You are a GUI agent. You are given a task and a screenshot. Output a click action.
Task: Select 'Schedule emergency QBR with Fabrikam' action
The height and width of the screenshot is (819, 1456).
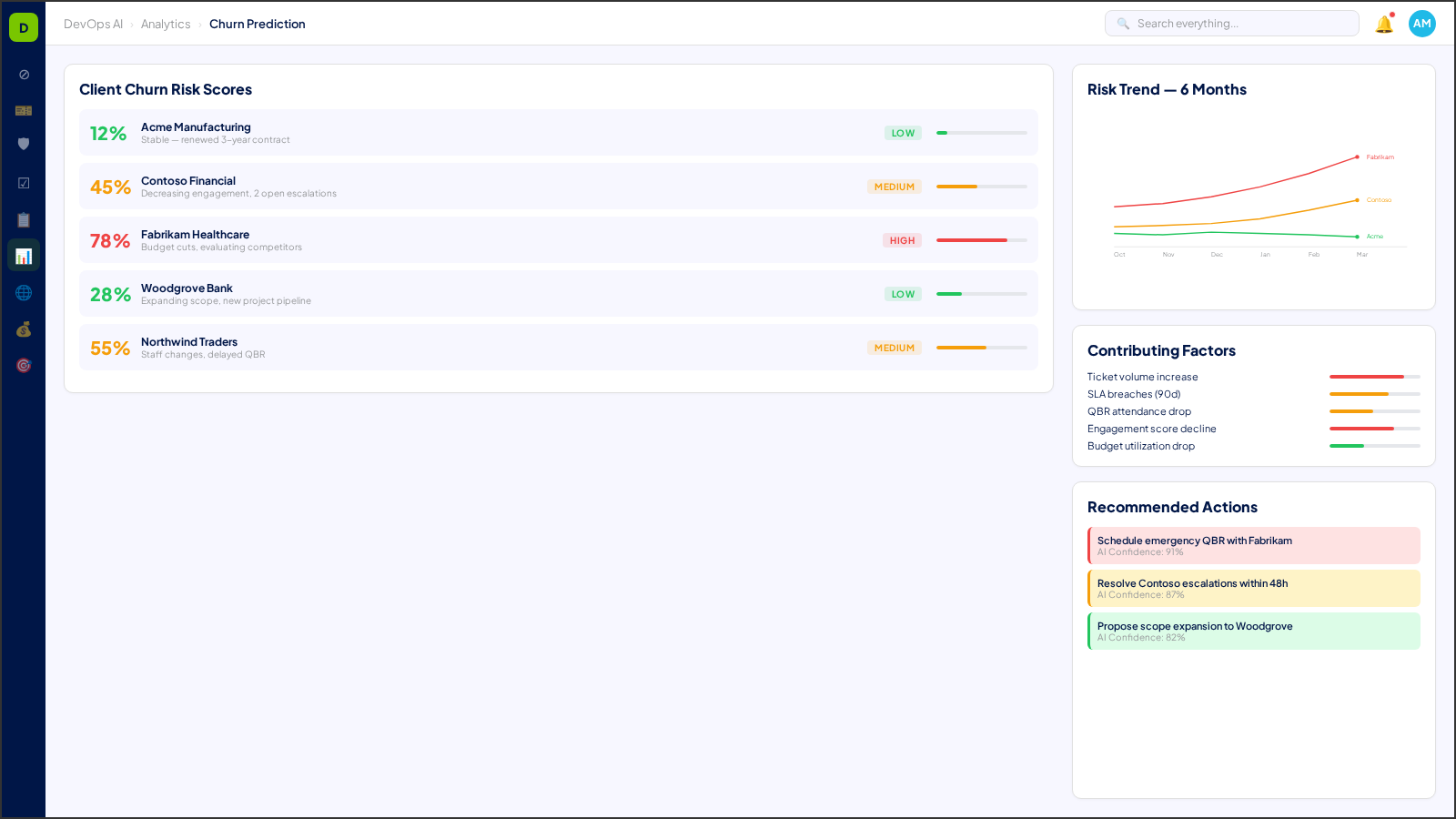(1254, 545)
